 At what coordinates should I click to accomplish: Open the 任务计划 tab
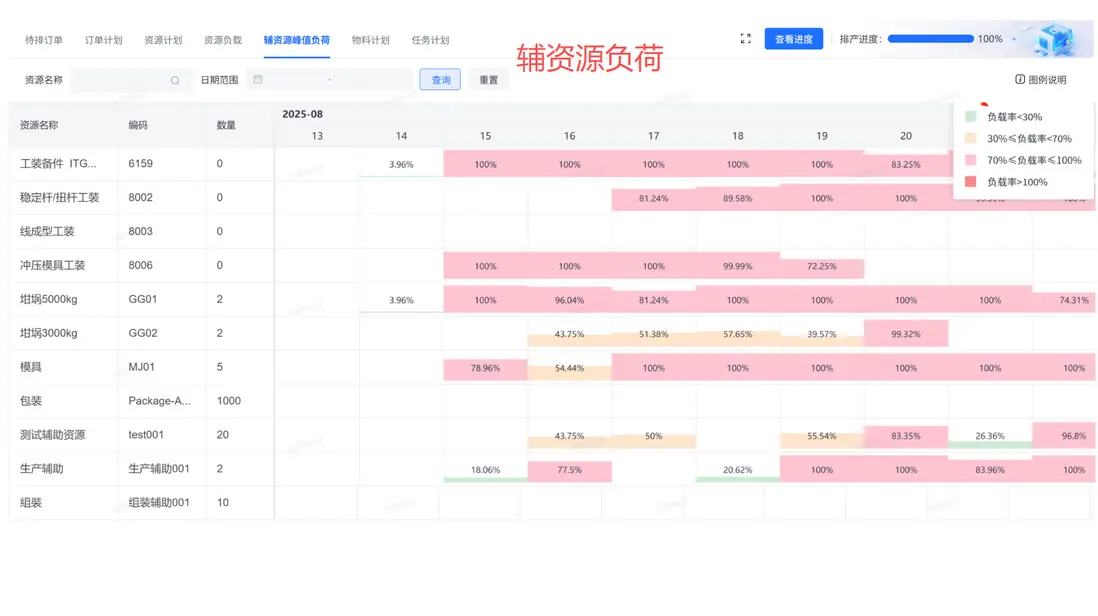[x=430, y=40]
